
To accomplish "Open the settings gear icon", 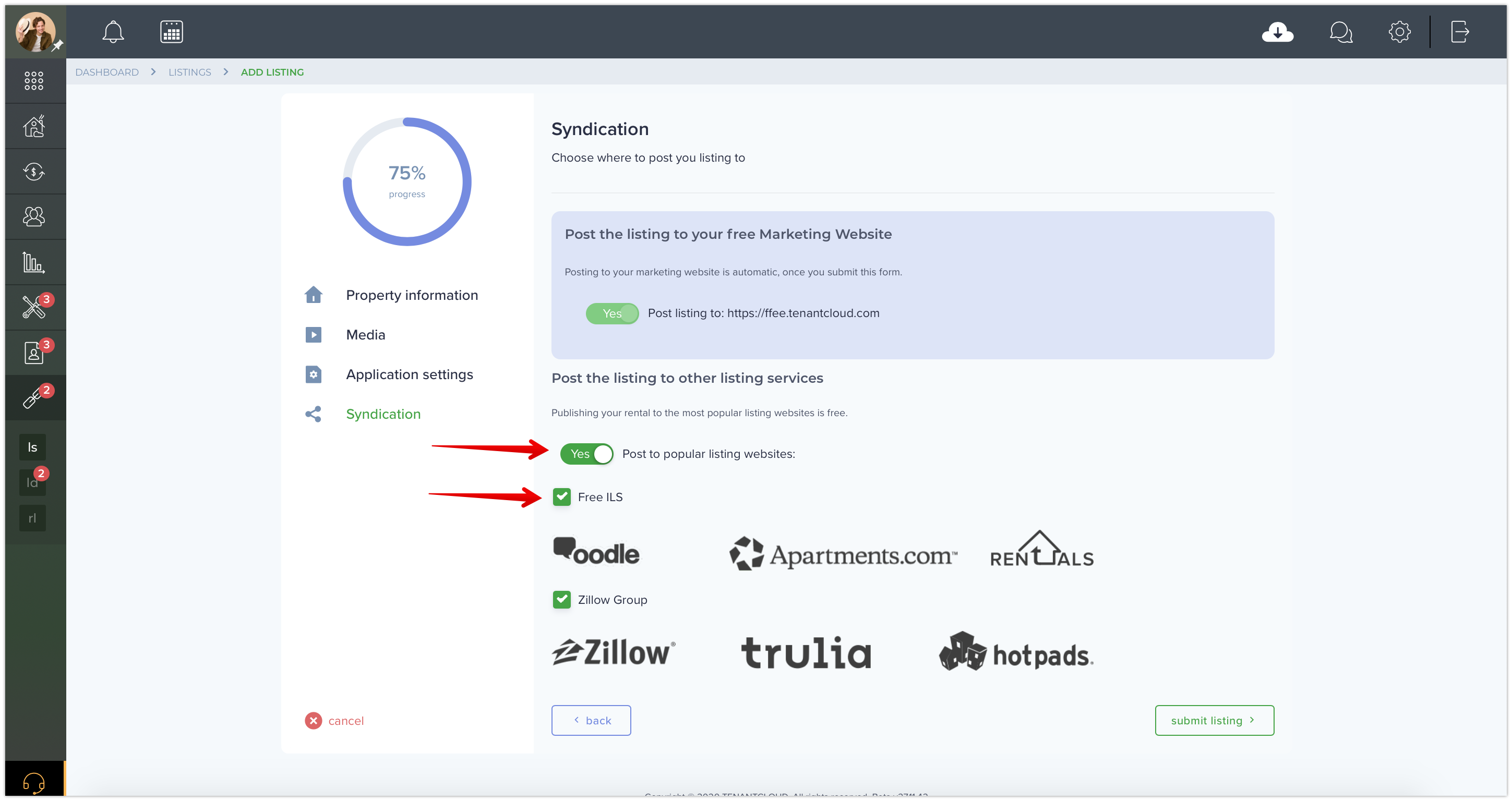I will (x=1399, y=32).
